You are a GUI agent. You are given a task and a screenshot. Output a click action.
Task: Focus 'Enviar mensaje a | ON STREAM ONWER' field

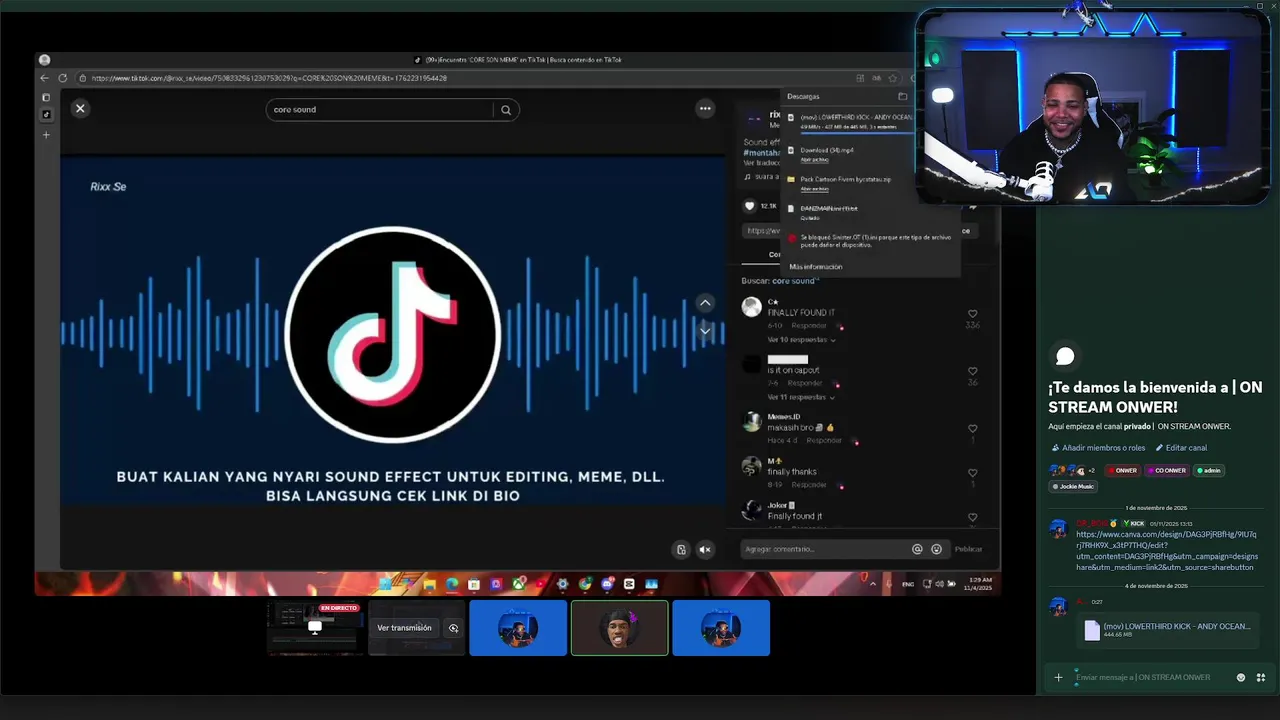[x=1150, y=677]
